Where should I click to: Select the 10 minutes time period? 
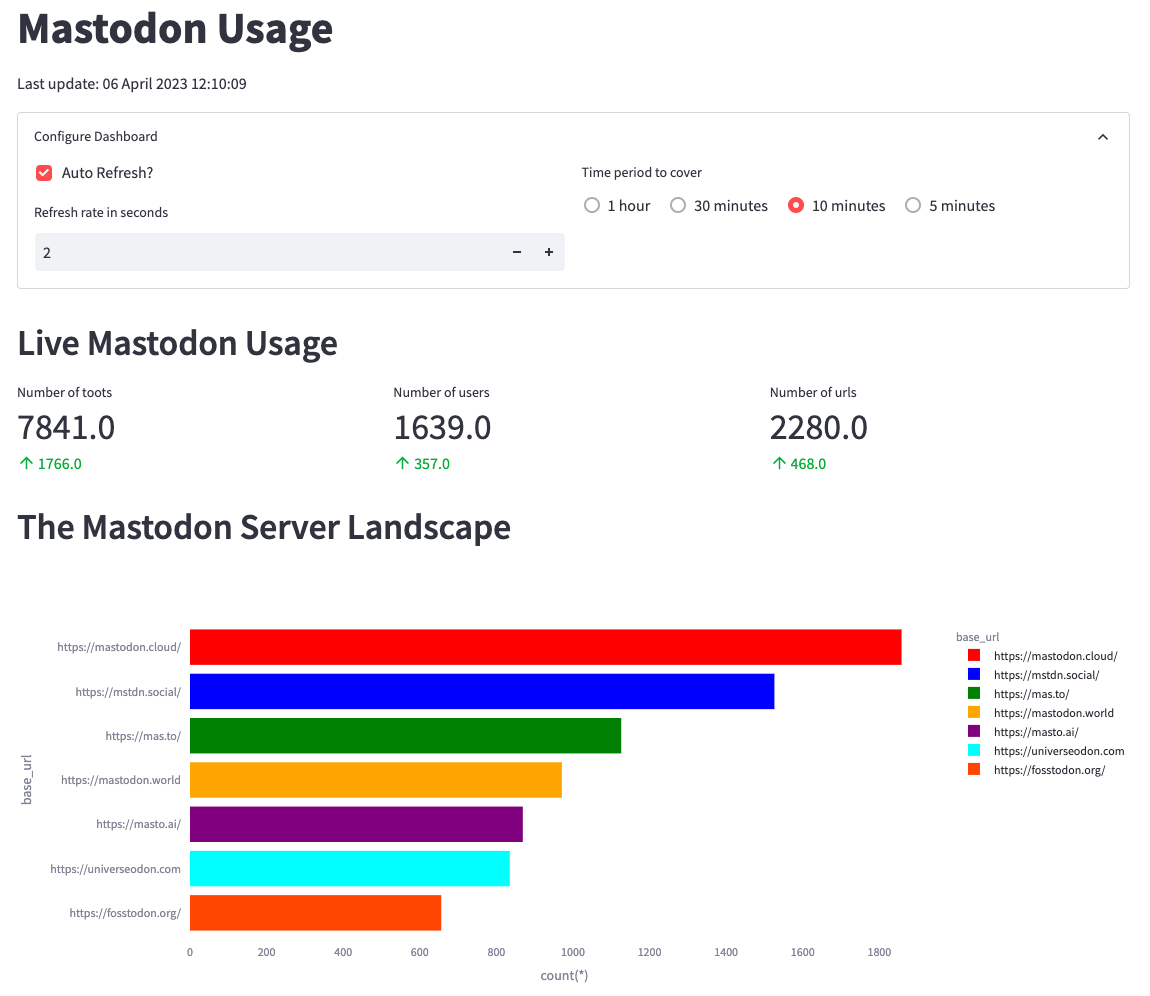(795, 205)
